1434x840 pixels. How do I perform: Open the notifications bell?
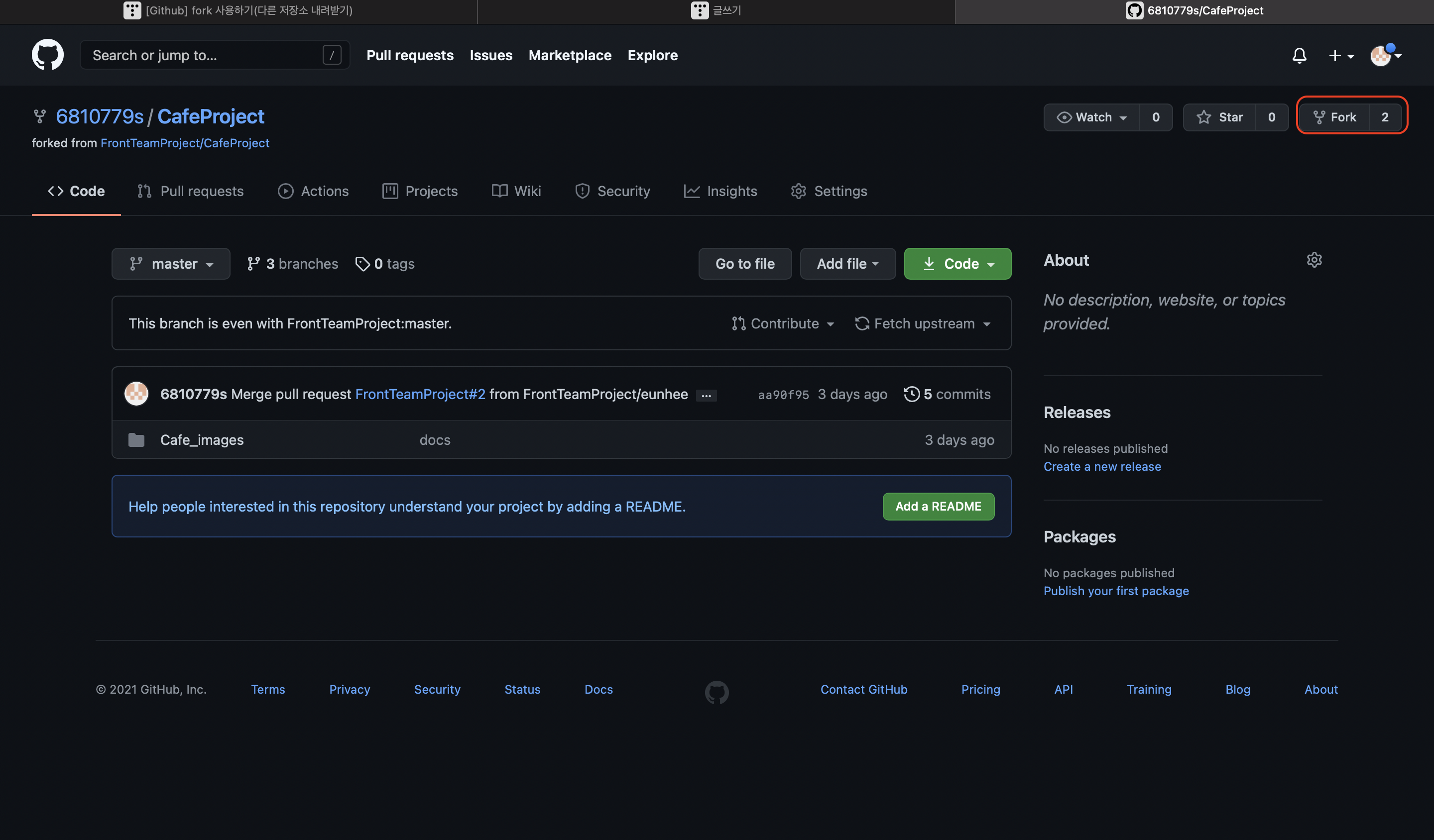[x=1299, y=55]
